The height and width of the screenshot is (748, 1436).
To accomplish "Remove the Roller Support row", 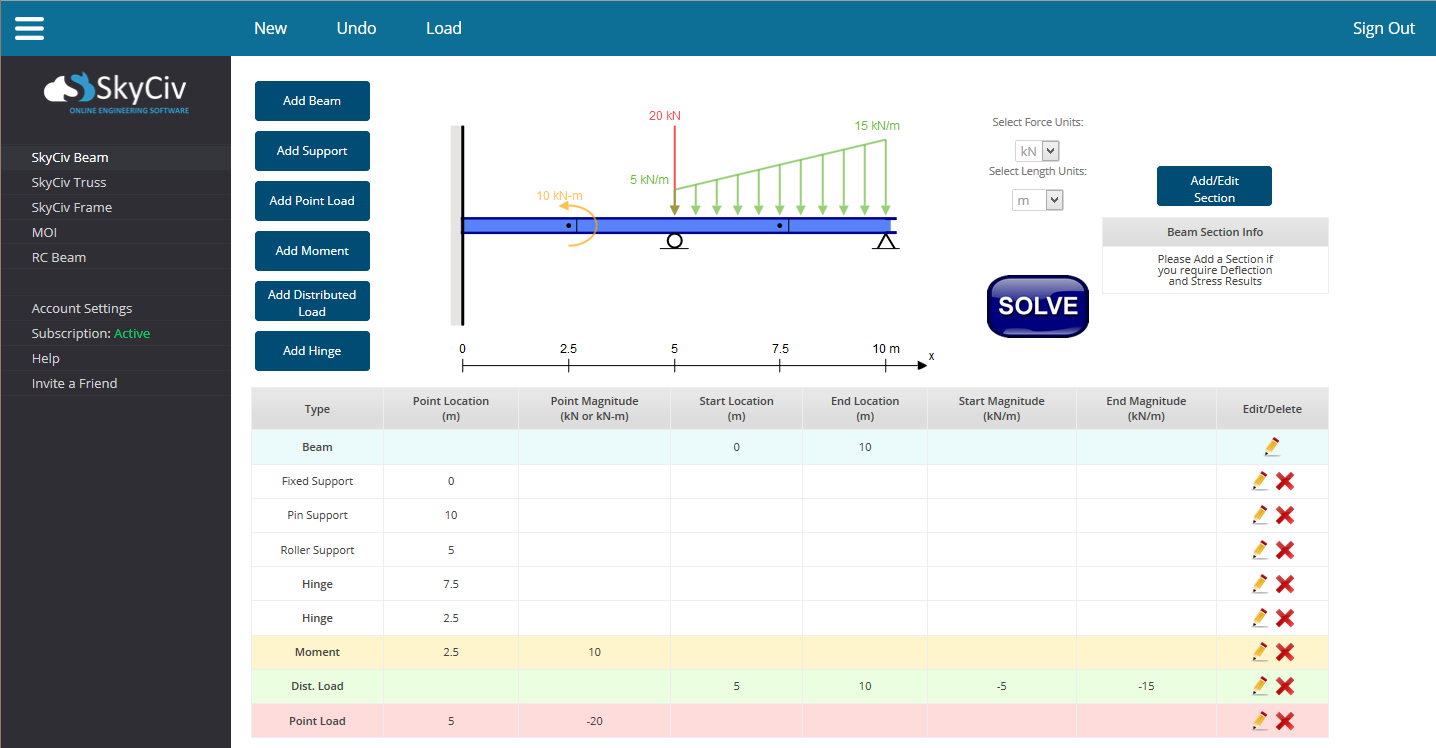I will [x=1285, y=549].
